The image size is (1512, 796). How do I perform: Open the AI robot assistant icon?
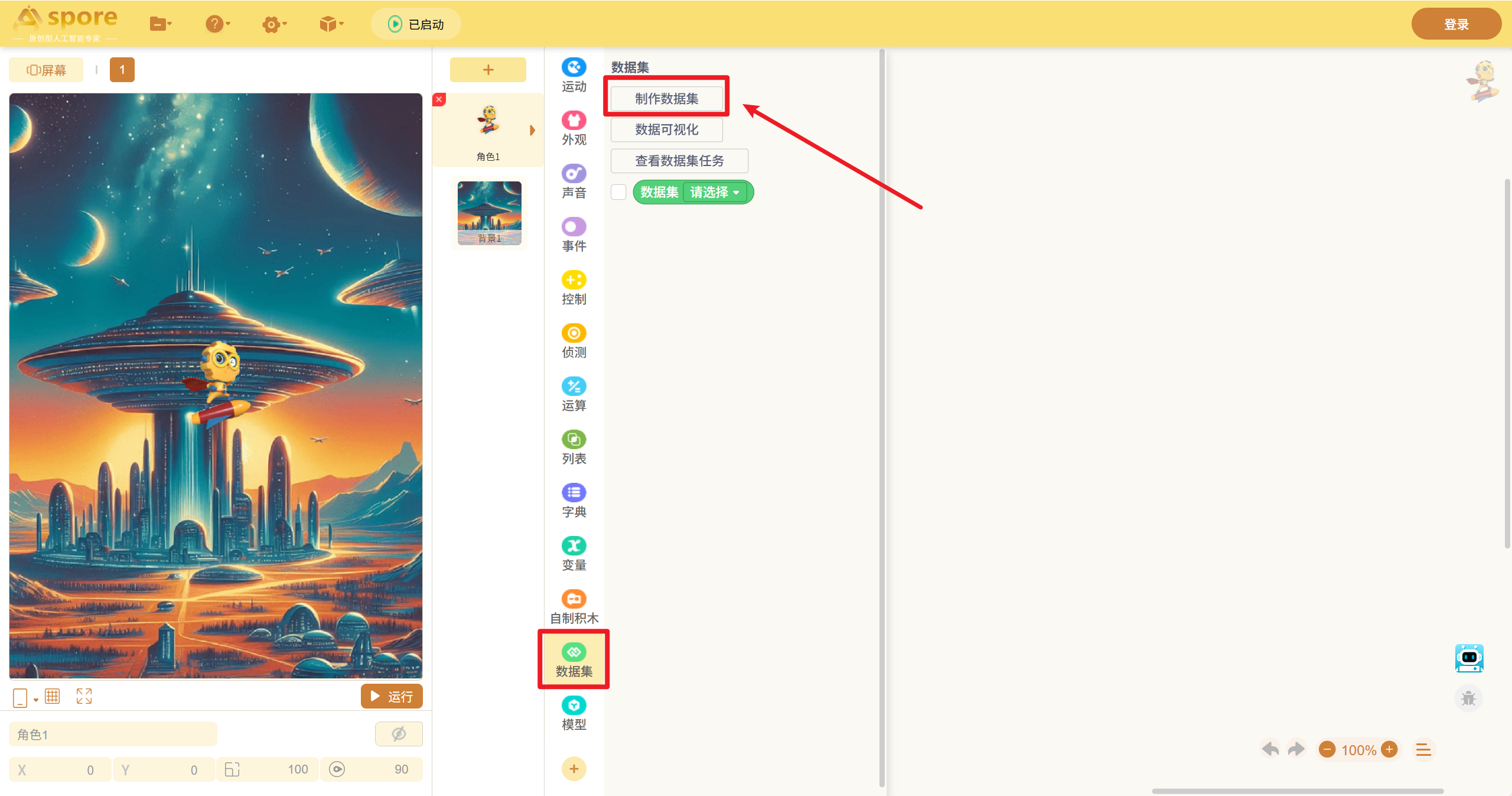[1469, 658]
